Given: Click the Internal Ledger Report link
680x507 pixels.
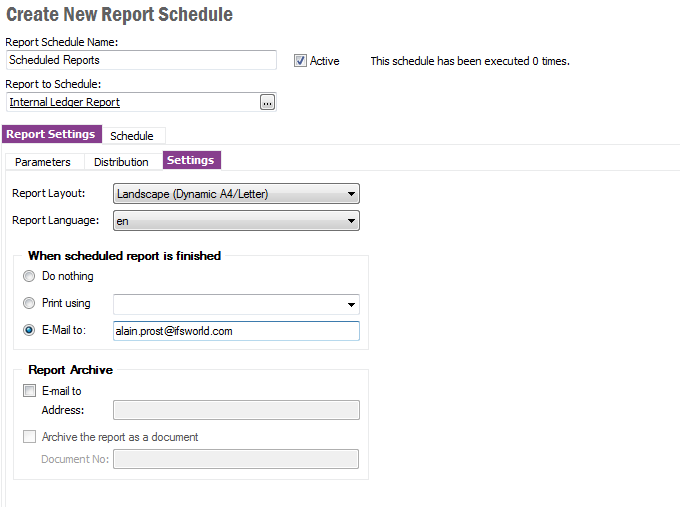Looking at the screenshot, I should pyautogui.click(x=65, y=102).
